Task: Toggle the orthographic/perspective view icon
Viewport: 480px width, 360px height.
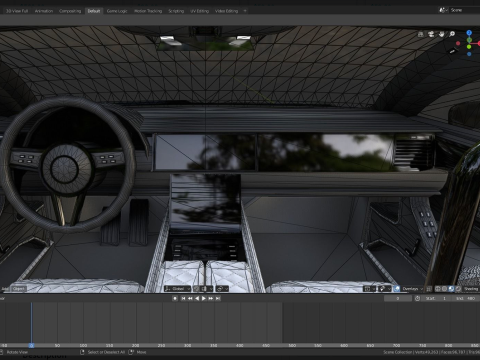Action: pos(421,34)
